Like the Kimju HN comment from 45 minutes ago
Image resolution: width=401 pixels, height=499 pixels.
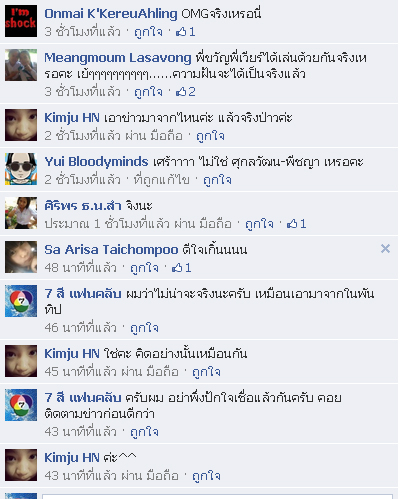tap(206, 372)
